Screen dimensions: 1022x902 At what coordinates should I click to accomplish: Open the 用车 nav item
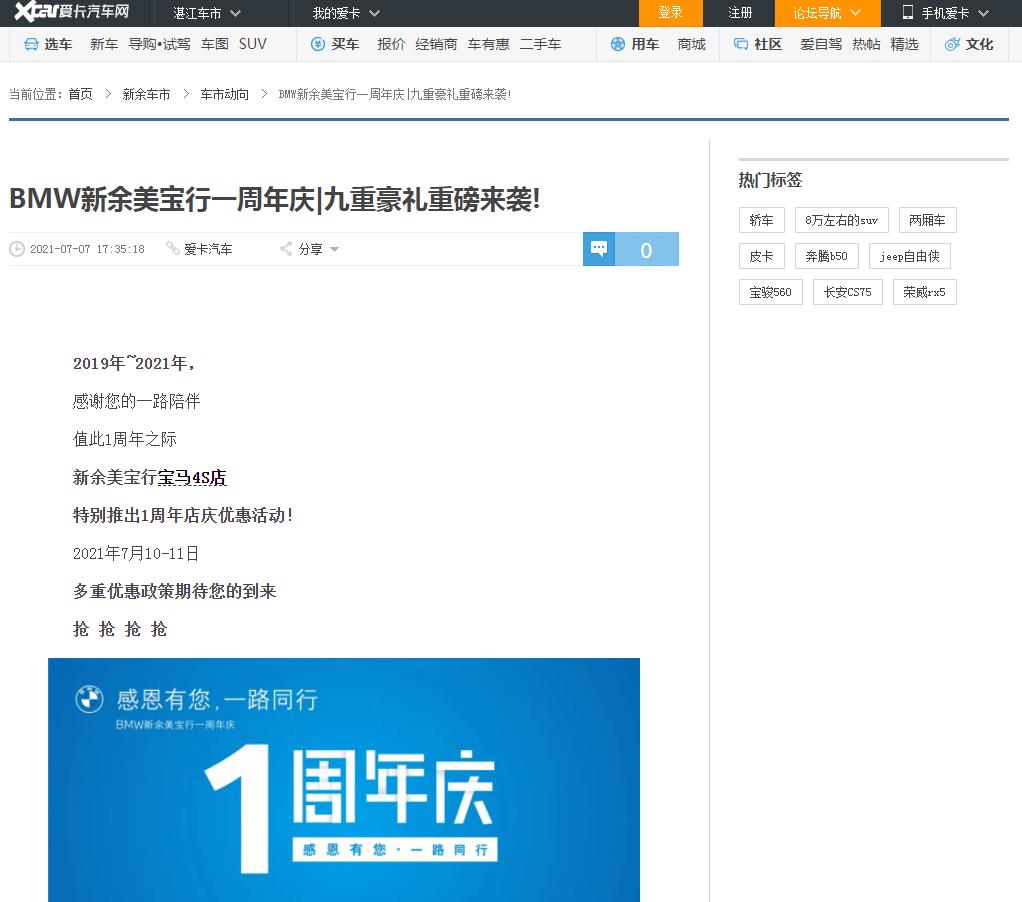pyautogui.click(x=645, y=44)
